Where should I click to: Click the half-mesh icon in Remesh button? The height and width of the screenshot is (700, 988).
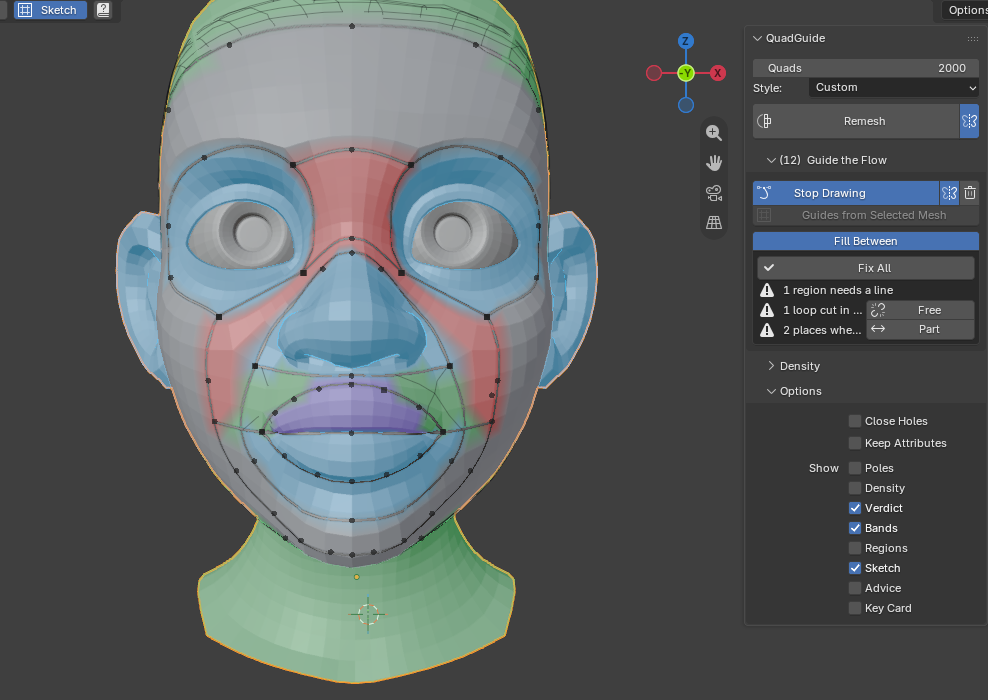click(x=764, y=121)
